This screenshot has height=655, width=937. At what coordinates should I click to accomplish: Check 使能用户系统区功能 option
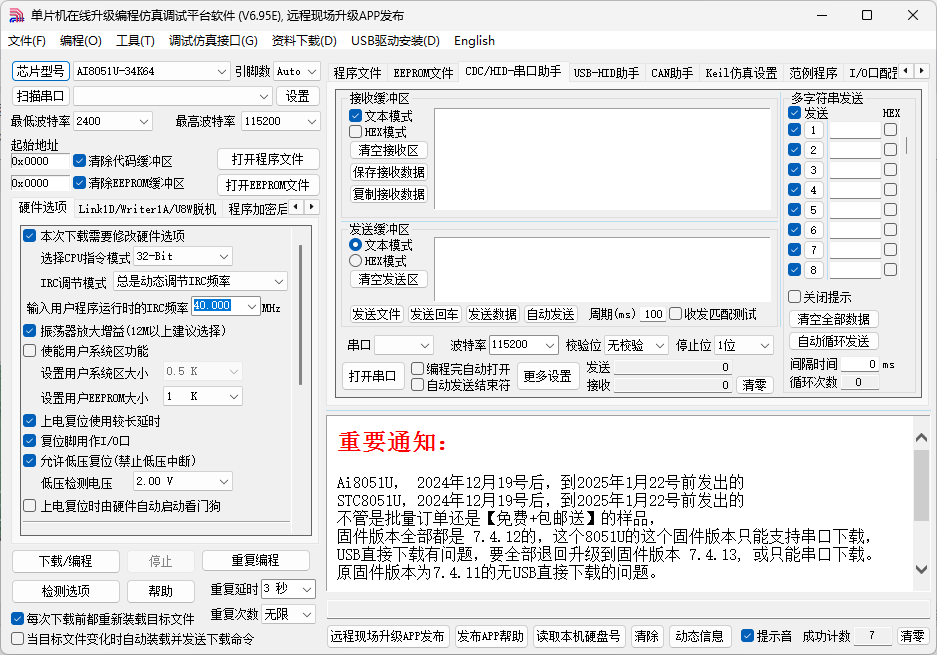(29, 351)
